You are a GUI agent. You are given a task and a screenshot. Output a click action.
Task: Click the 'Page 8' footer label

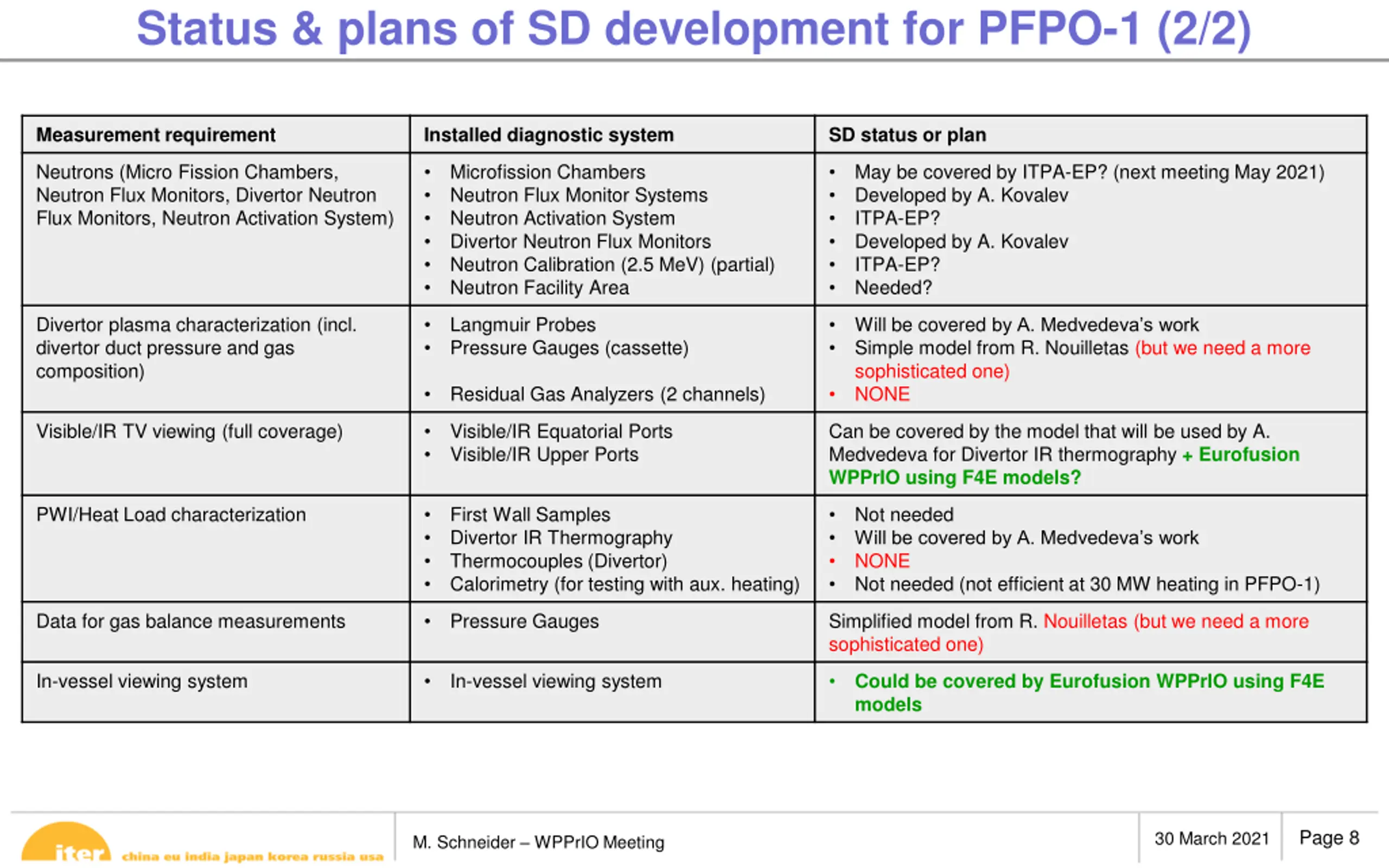pyautogui.click(x=1329, y=838)
